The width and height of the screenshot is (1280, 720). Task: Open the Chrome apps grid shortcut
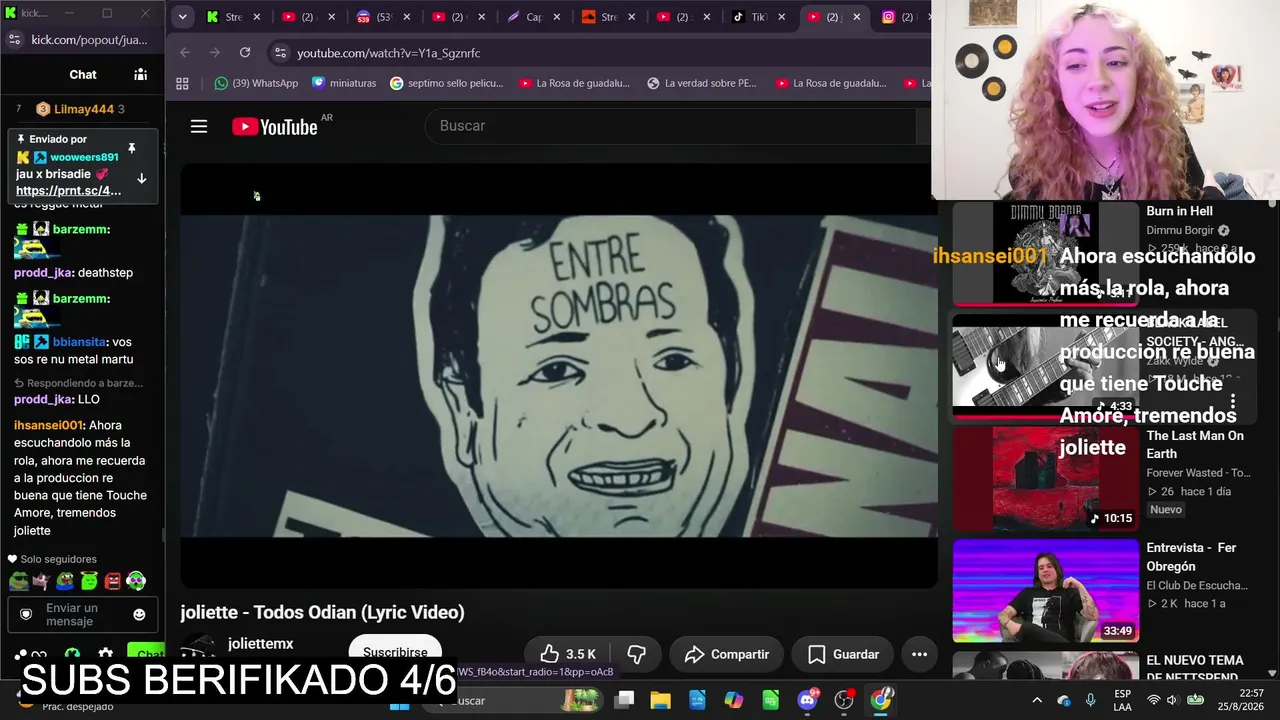tap(182, 83)
